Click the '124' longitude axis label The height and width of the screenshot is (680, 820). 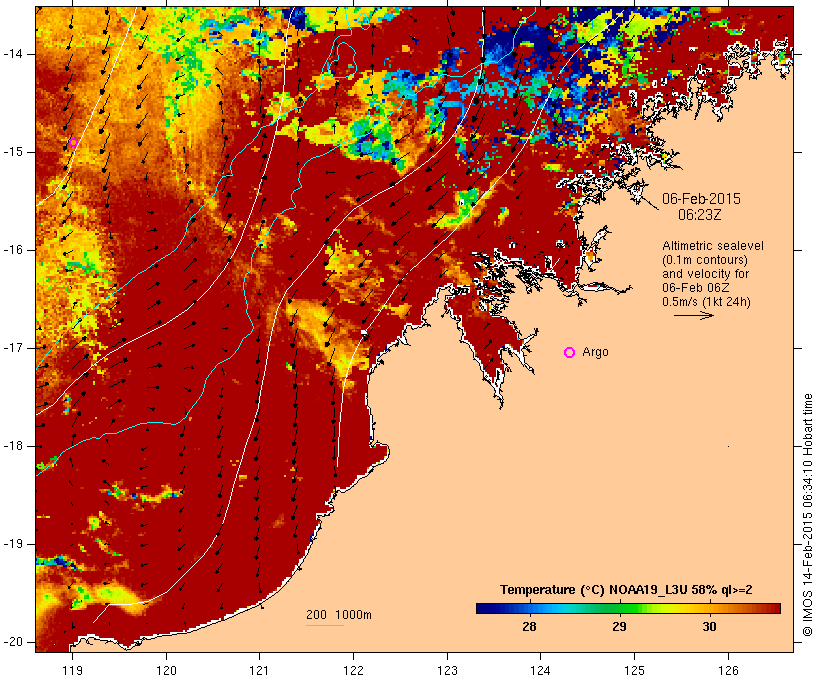(540, 670)
